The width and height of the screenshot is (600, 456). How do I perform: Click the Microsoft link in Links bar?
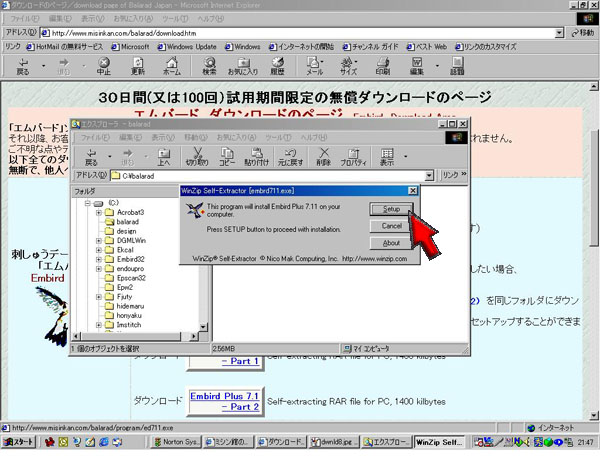[130, 47]
